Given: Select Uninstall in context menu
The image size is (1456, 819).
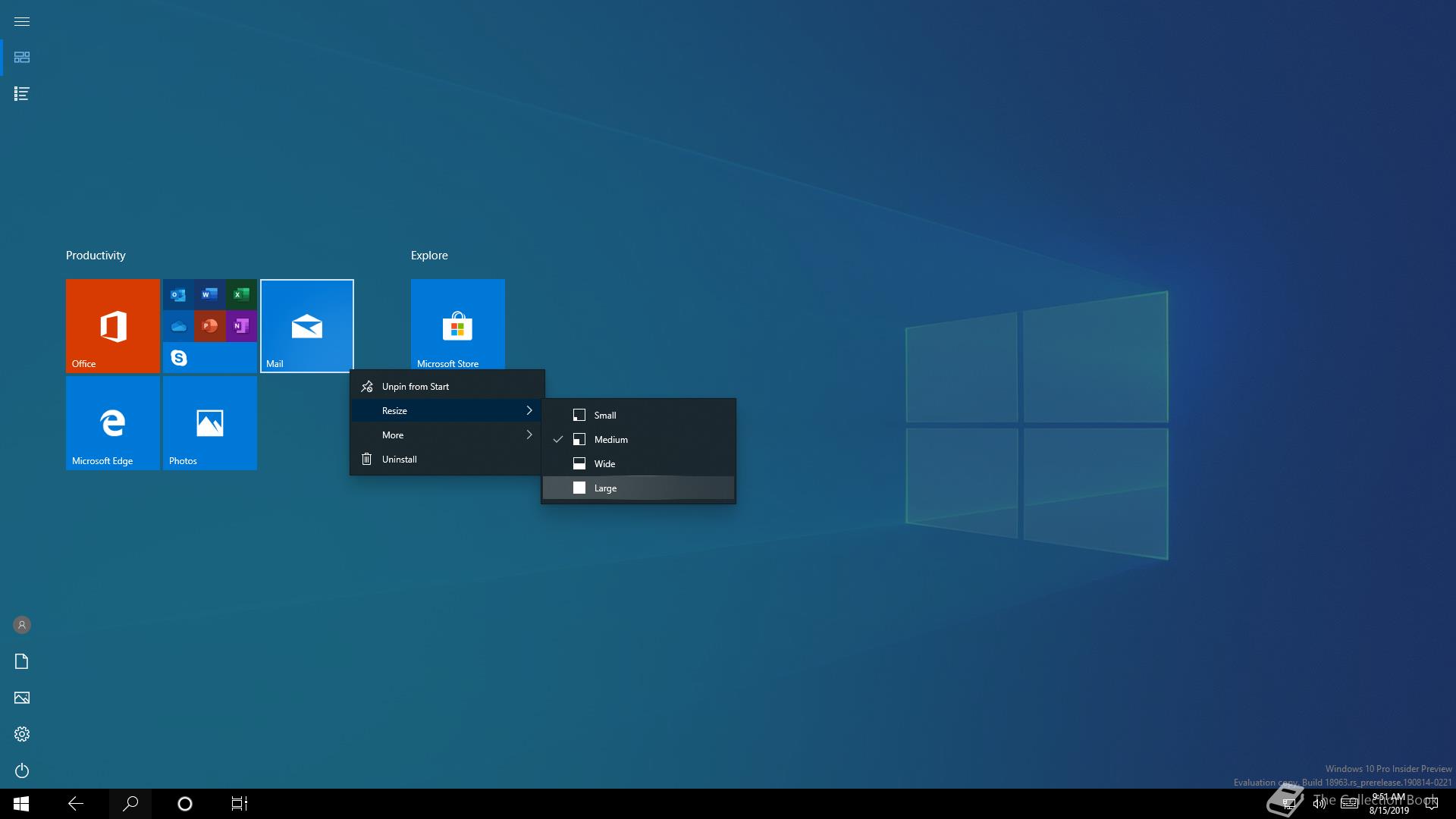Looking at the screenshot, I should coord(447,460).
